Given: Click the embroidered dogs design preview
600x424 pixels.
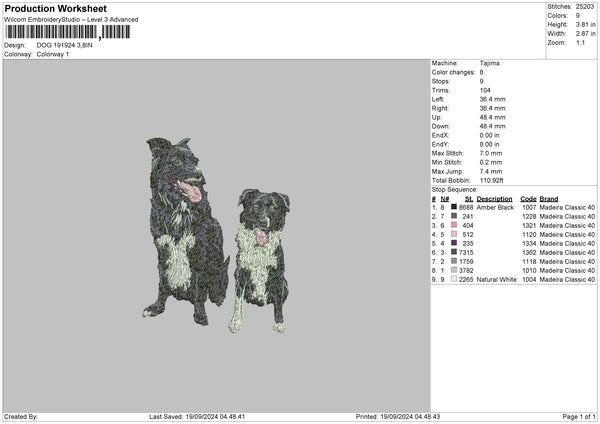Looking at the screenshot, I should 217,235.
